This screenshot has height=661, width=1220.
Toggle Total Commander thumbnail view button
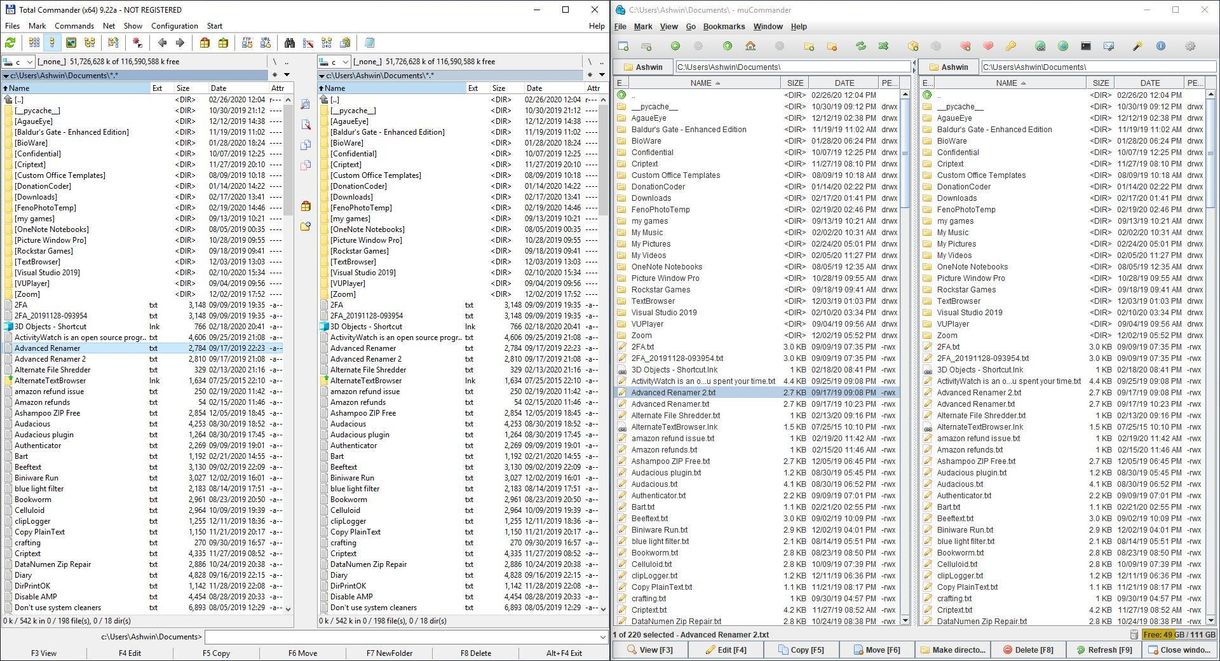click(71, 43)
